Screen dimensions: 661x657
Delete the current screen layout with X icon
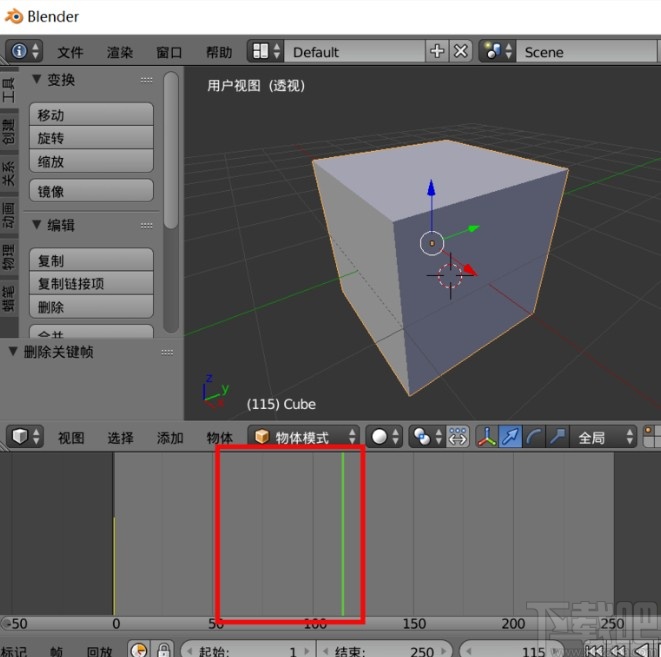tap(461, 51)
